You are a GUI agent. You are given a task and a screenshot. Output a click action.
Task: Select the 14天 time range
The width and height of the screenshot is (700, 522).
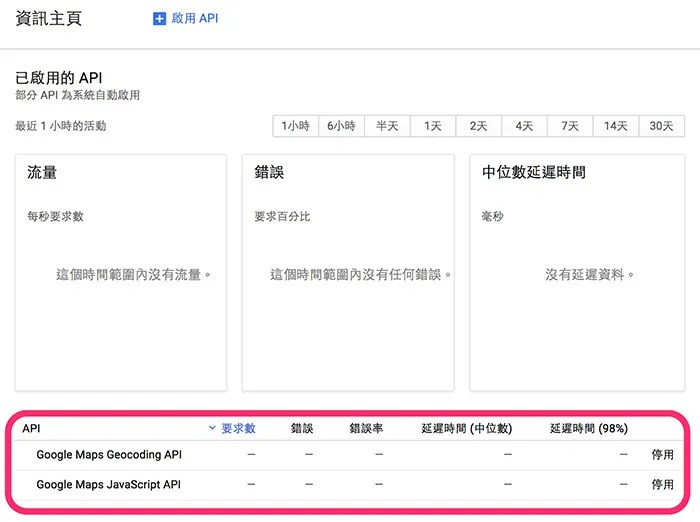click(616, 126)
